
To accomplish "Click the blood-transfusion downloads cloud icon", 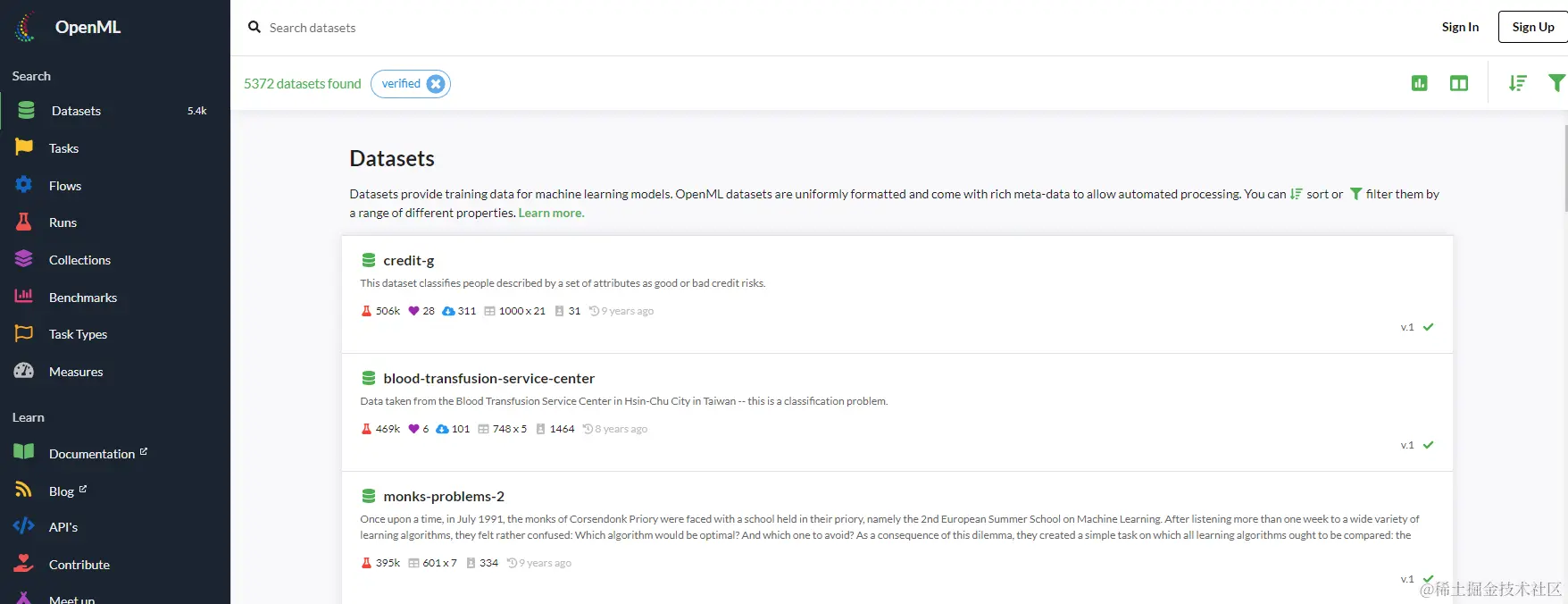I will [x=442, y=429].
